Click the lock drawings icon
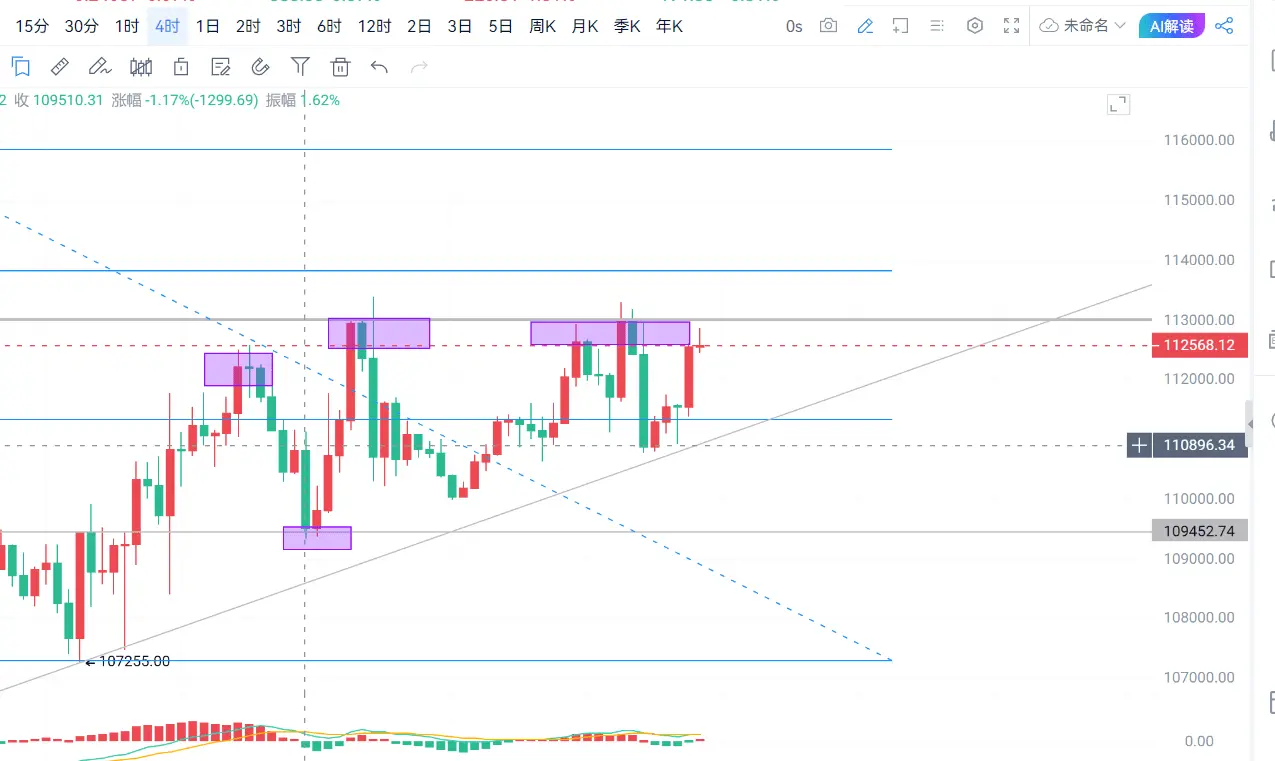Screen dimensions: 1275x761 (x=181, y=67)
